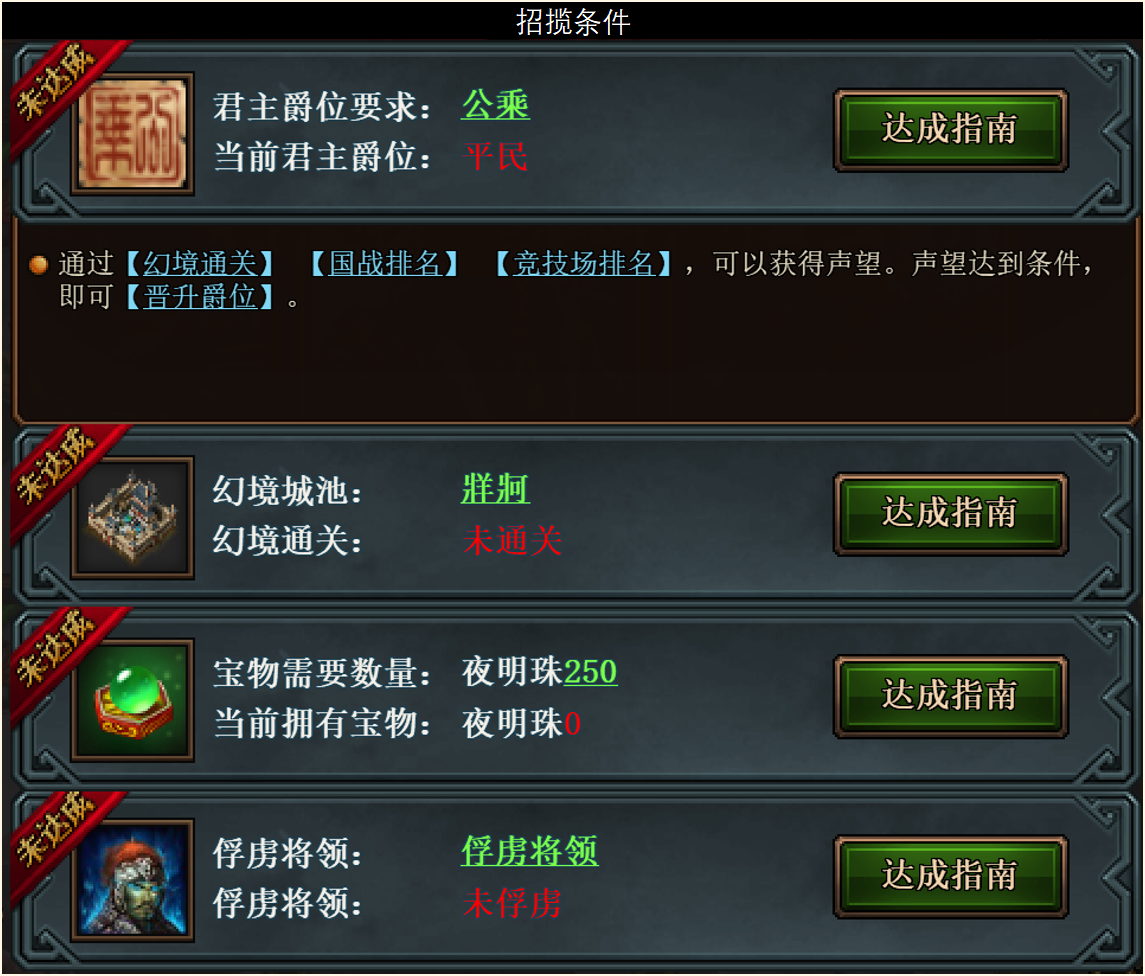Image resolution: width=1145 pixels, height=976 pixels.
Task: Click the green night pearl treasure icon
Action: pos(132,699)
